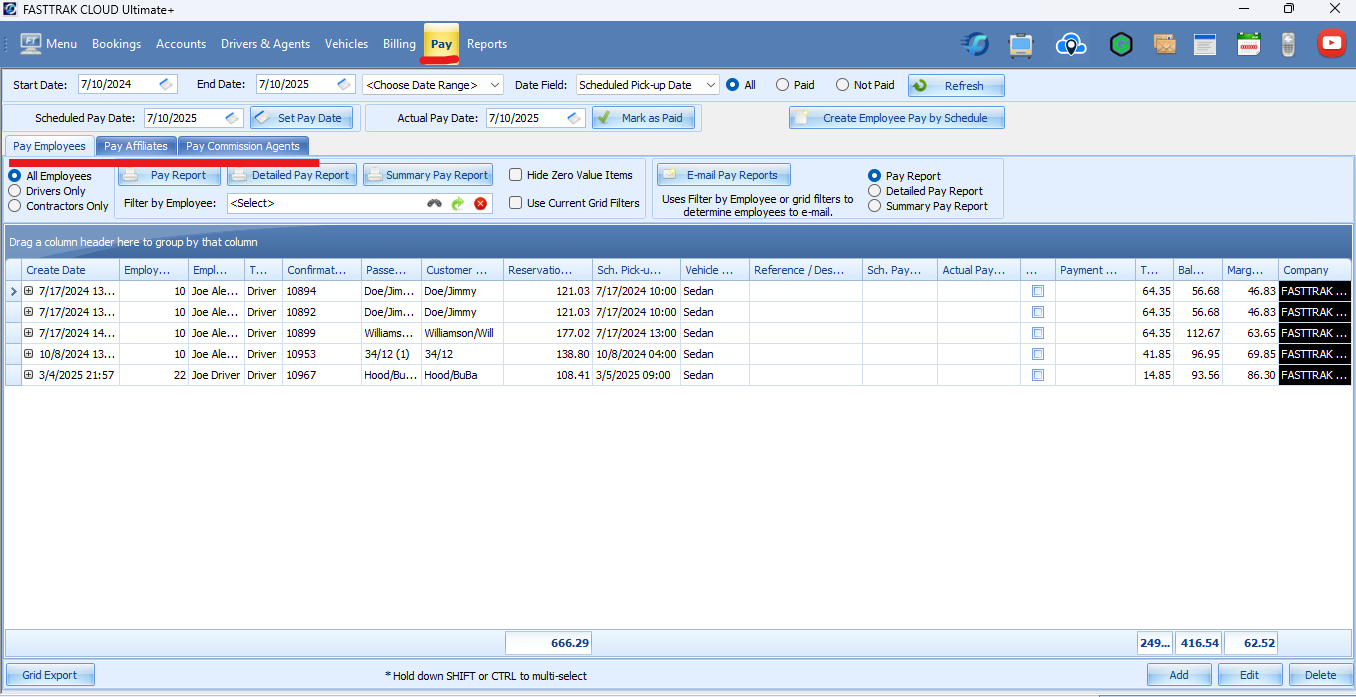Open the Date Field dropdown
1356x697 pixels.
[x=648, y=85]
